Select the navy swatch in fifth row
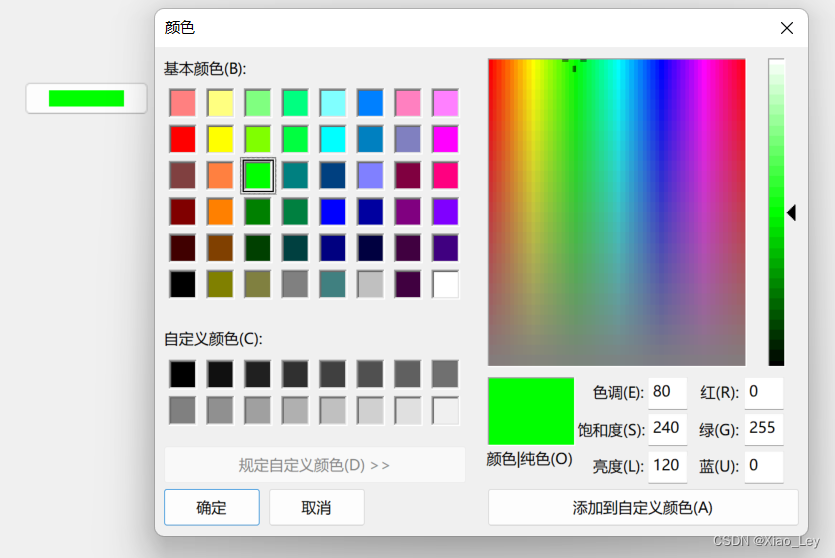Image resolution: width=835 pixels, height=558 pixels. tap(333, 248)
